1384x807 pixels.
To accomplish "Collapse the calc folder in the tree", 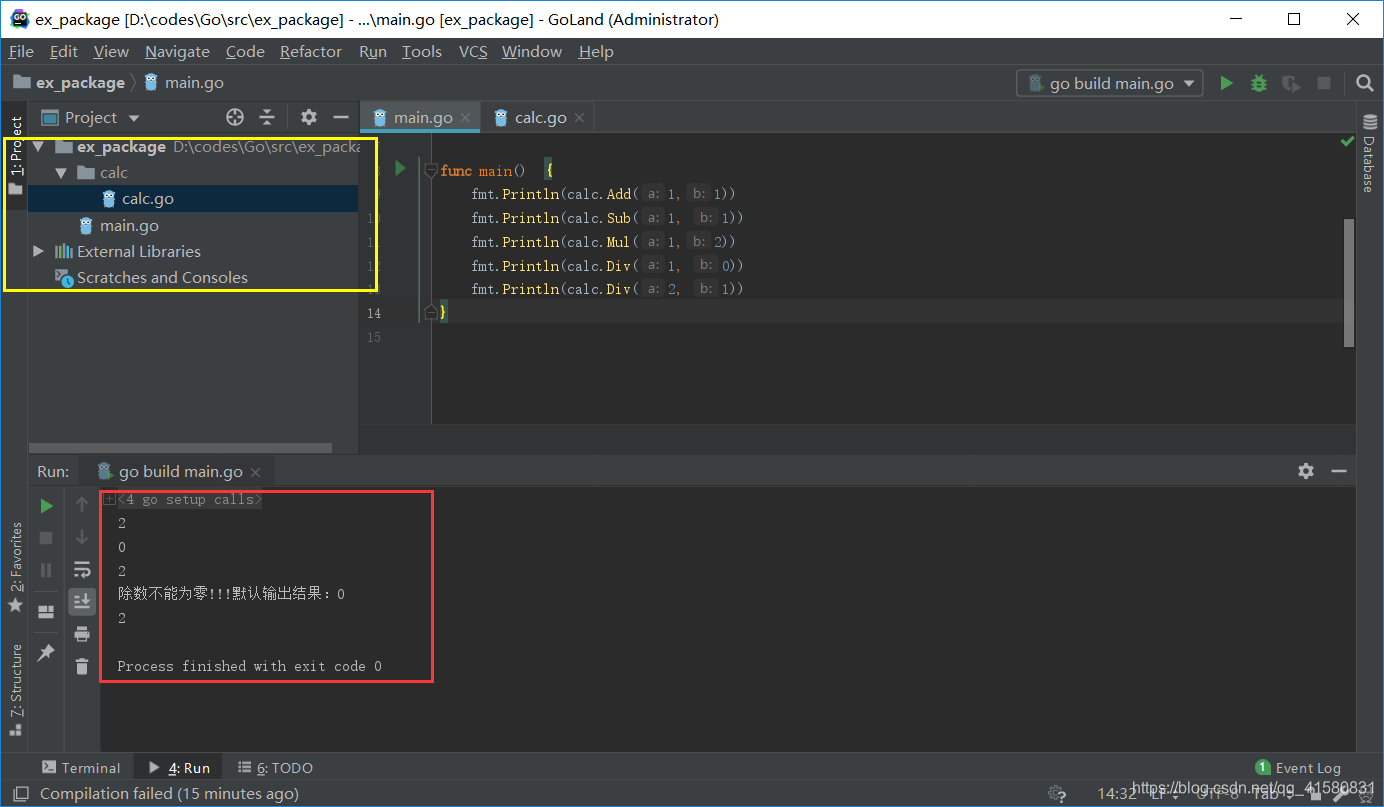I will coord(61,173).
